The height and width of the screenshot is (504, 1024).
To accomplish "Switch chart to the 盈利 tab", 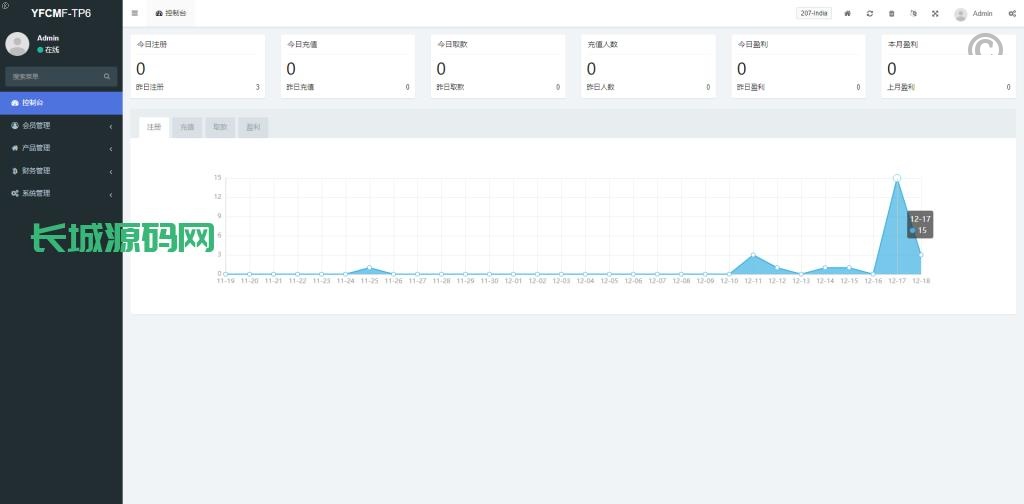I will pos(253,127).
